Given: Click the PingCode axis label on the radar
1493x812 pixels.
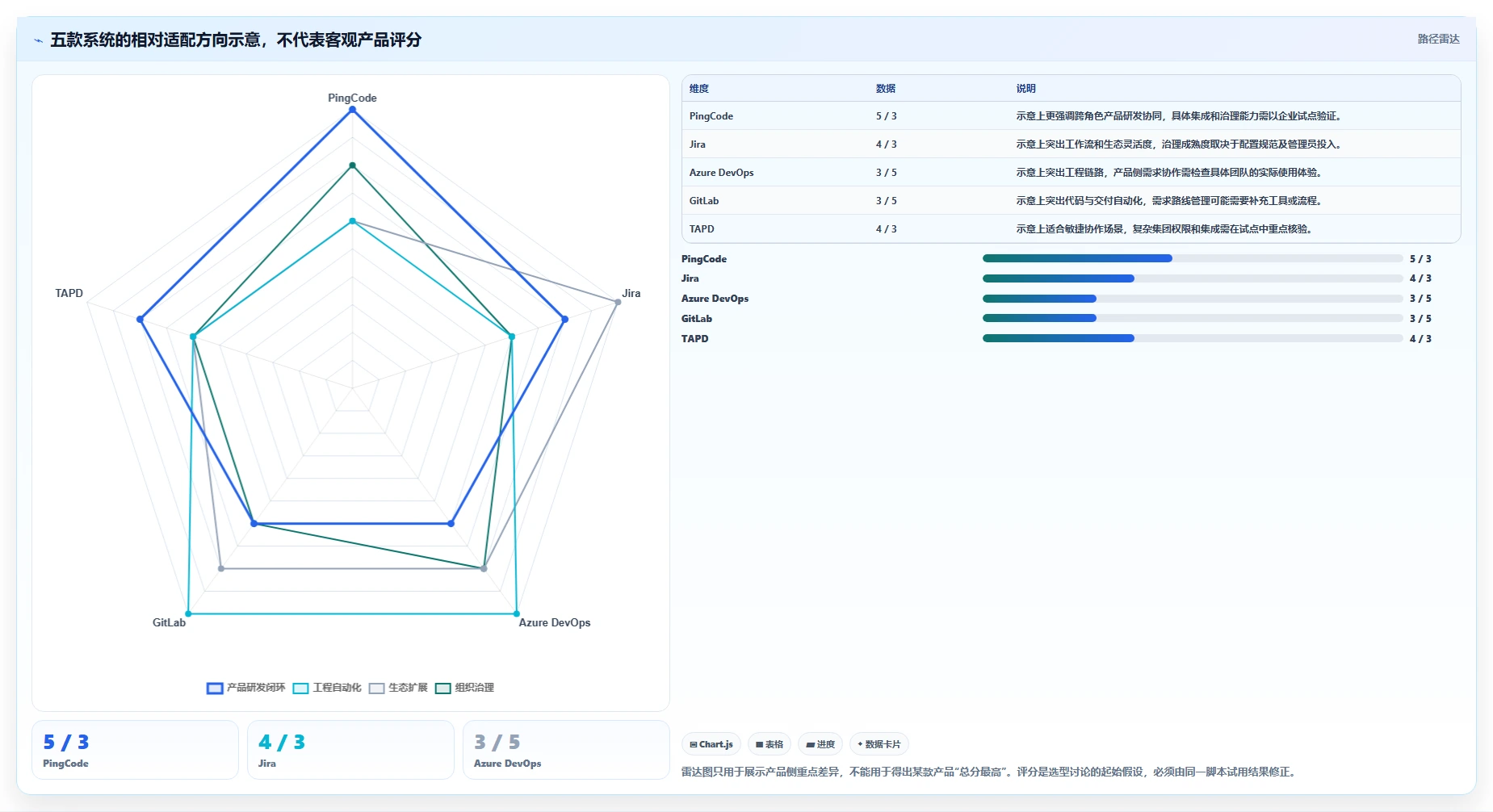Looking at the screenshot, I should pos(352,98).
